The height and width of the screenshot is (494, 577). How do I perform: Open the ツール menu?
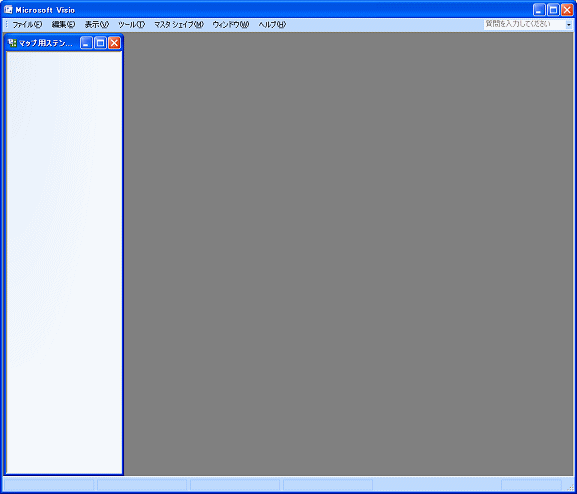point(131,25)
